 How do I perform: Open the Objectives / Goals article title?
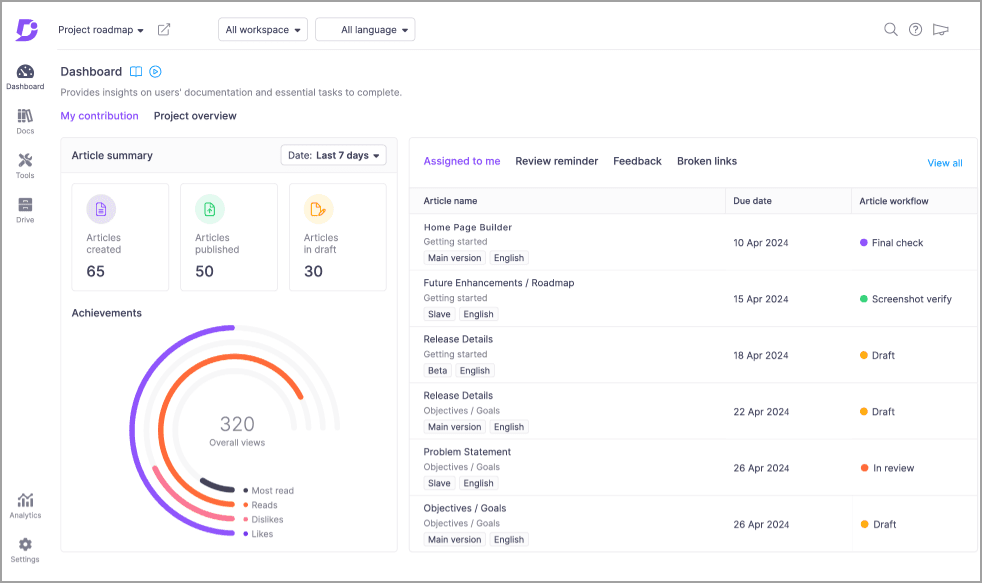[x=465, y=508]
